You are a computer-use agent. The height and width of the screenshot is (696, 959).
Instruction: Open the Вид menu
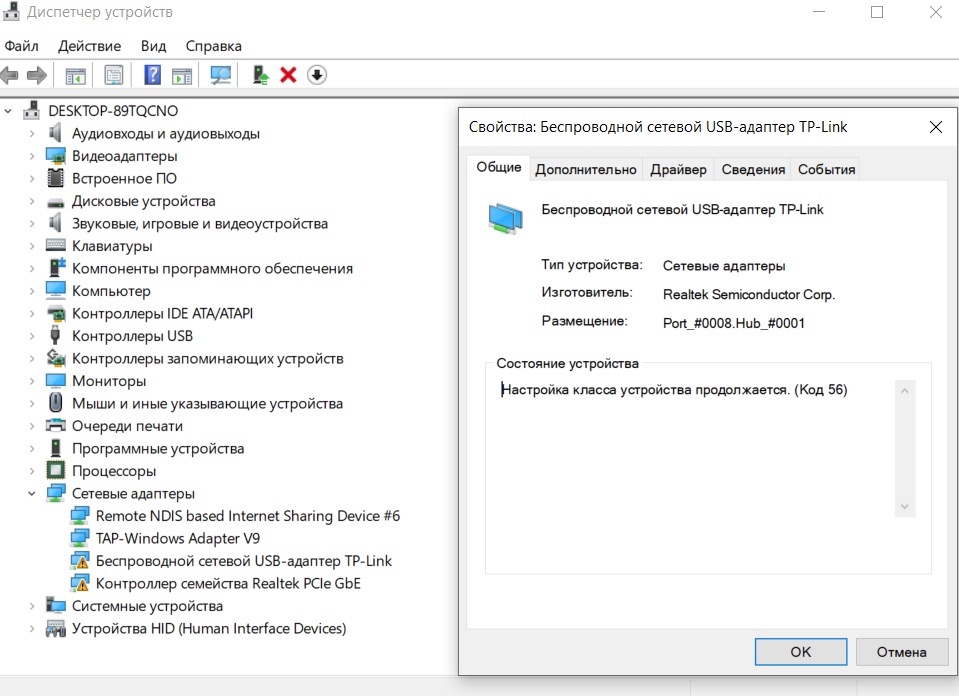154,46
